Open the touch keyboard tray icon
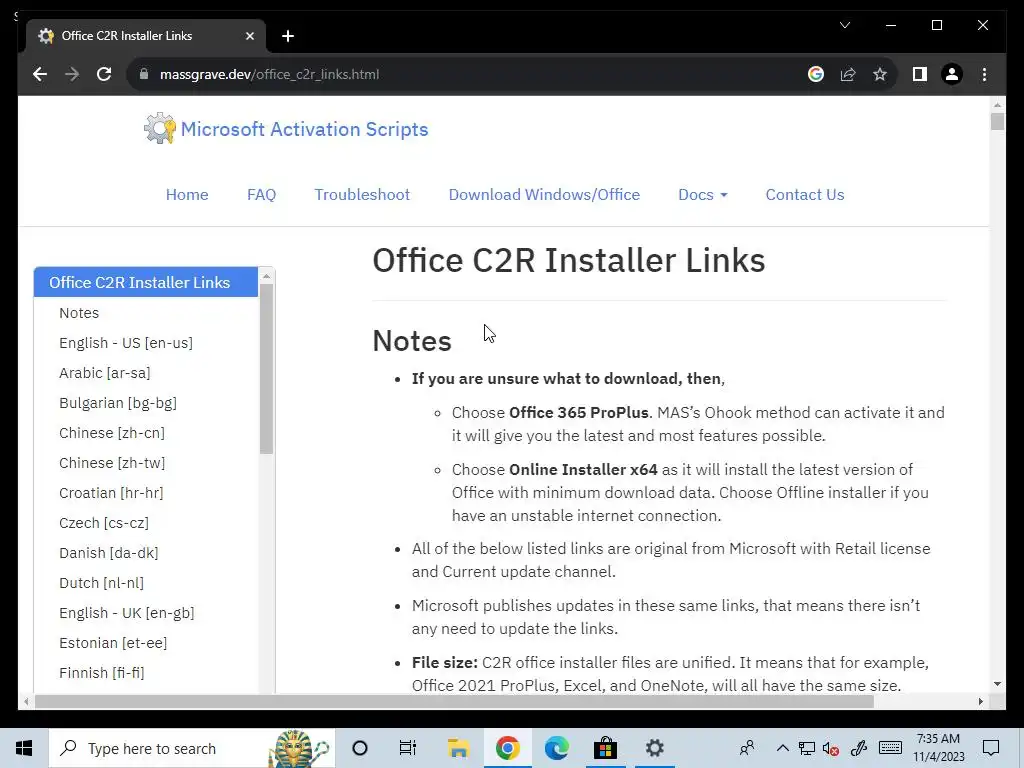1024x768 pixels. click(890, 748)
